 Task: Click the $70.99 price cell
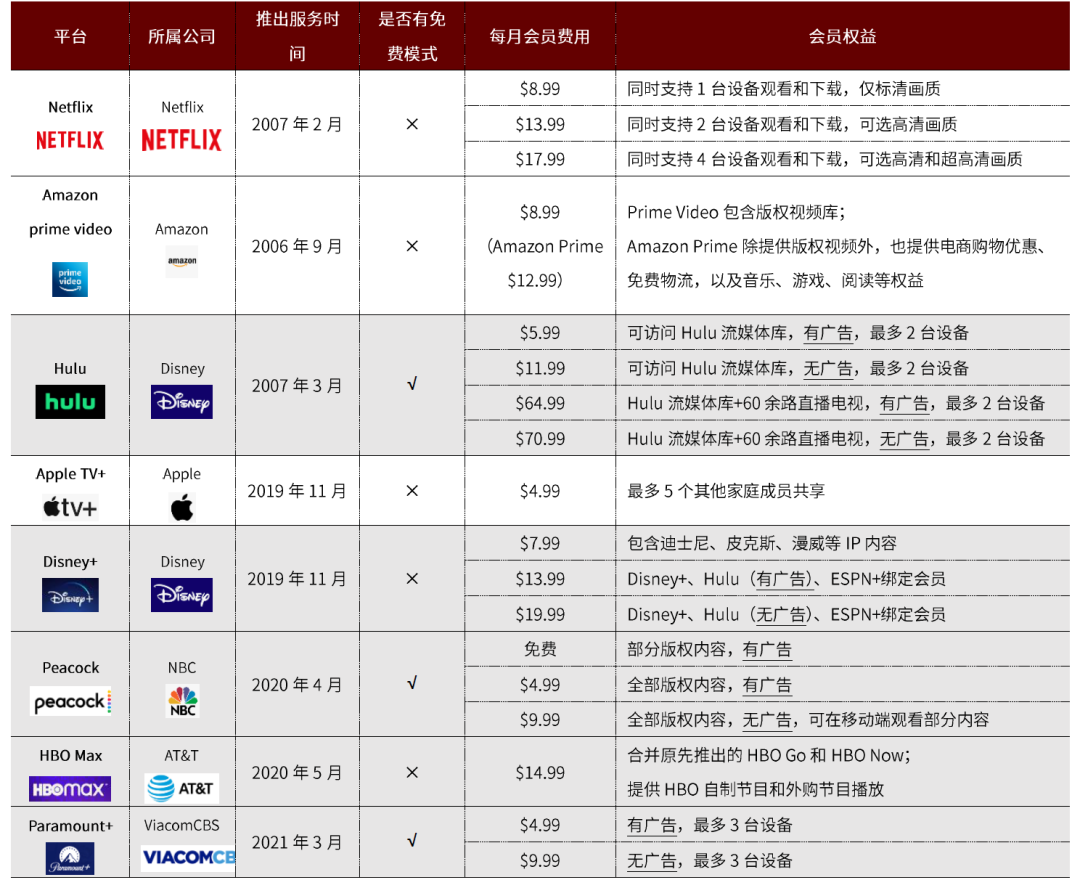click(540, 439)
